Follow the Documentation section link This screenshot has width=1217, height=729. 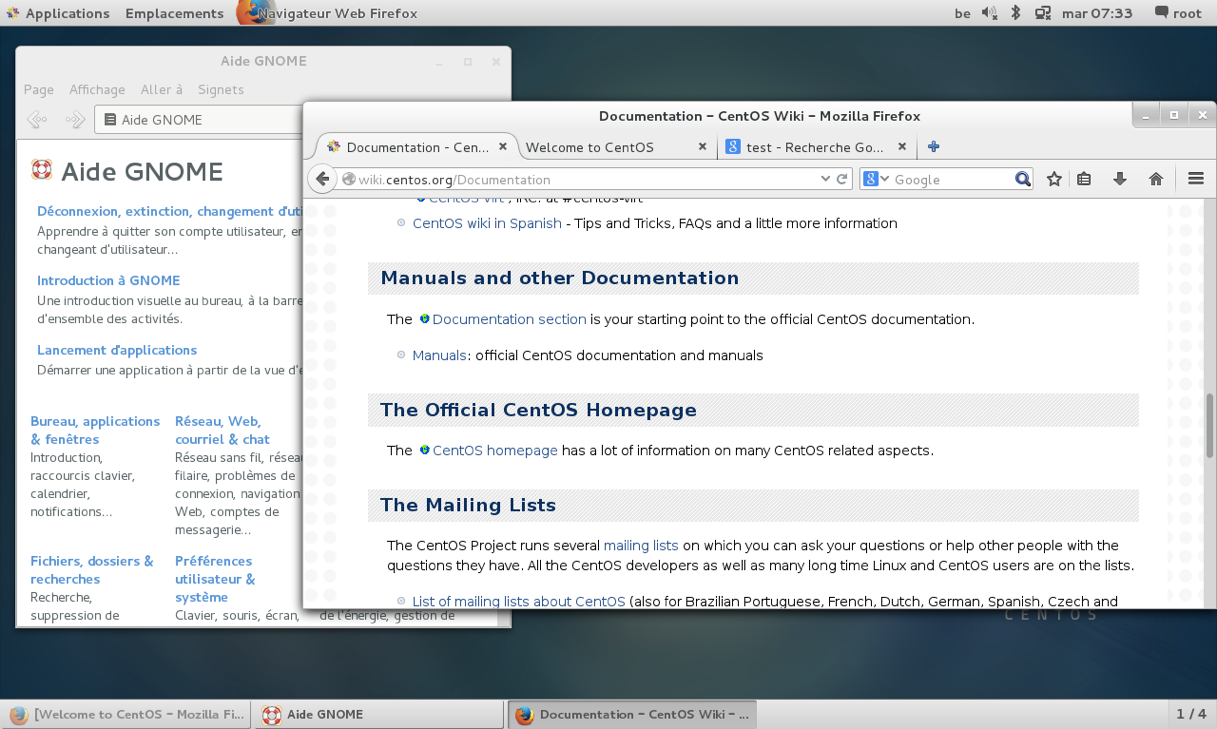(x=509, y=319)
